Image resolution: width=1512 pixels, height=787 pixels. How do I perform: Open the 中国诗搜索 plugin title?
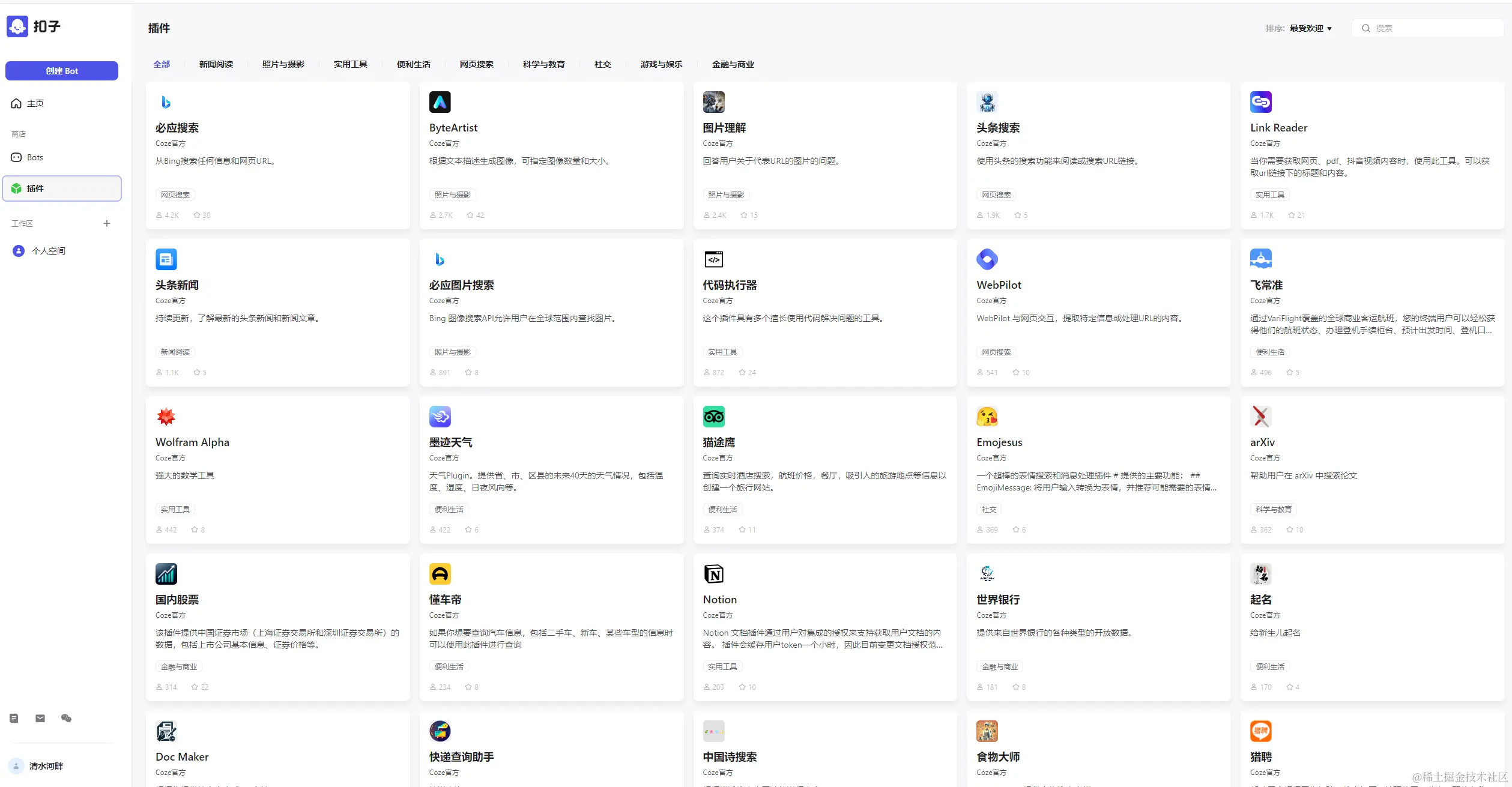pyautogui.click(x=730, y=757)
